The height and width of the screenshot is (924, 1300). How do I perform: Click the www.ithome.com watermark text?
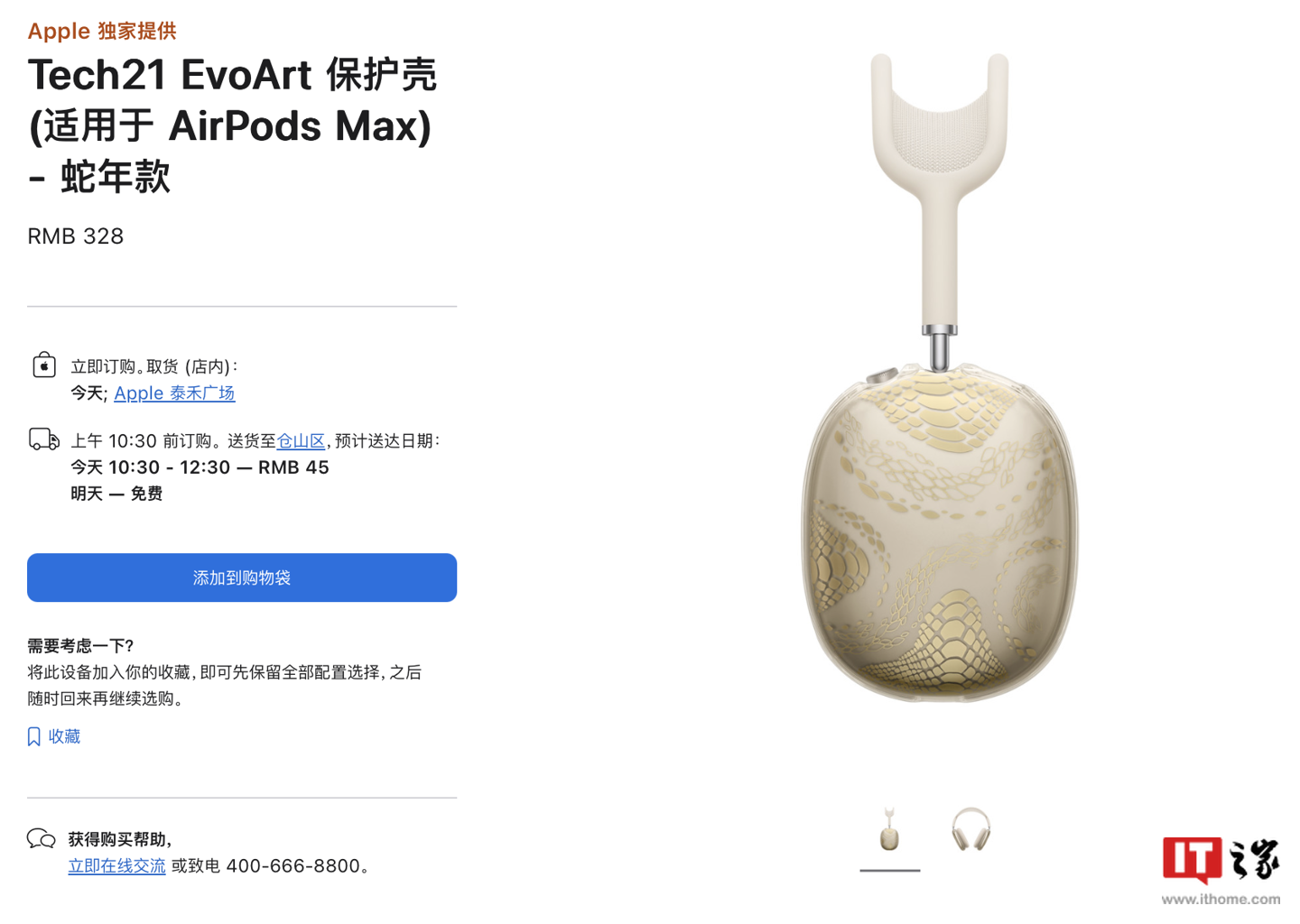click(1221, 900)
